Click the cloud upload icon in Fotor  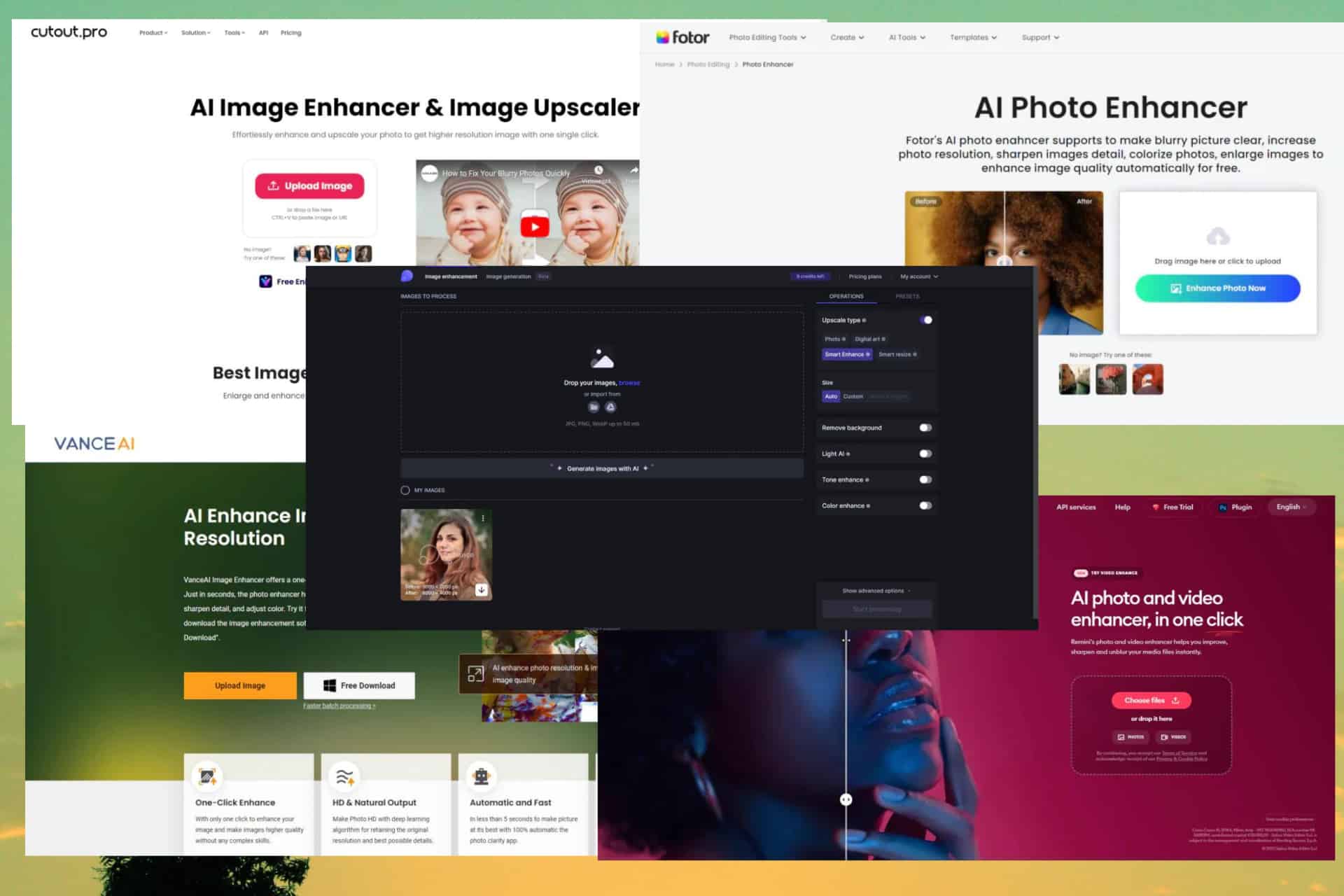(x=1218, y=236)
